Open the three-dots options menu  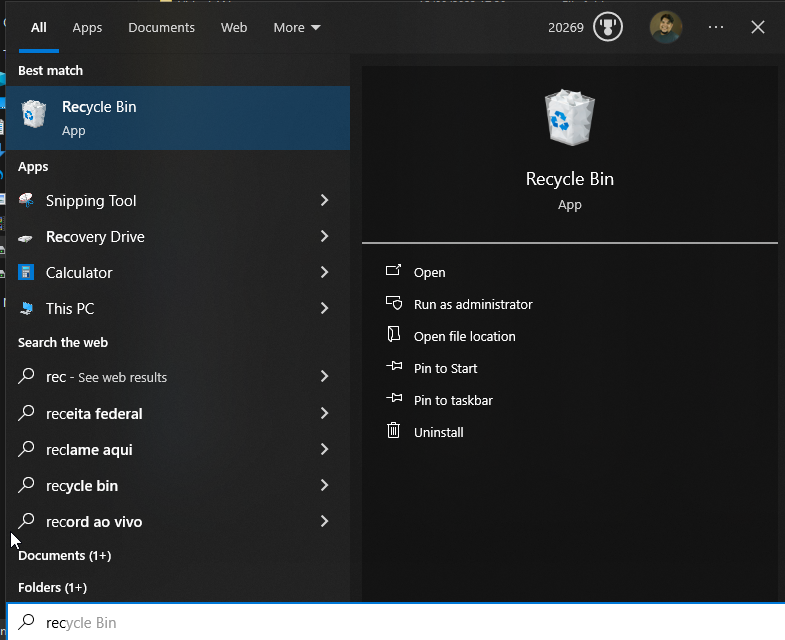tap(716, 27)
